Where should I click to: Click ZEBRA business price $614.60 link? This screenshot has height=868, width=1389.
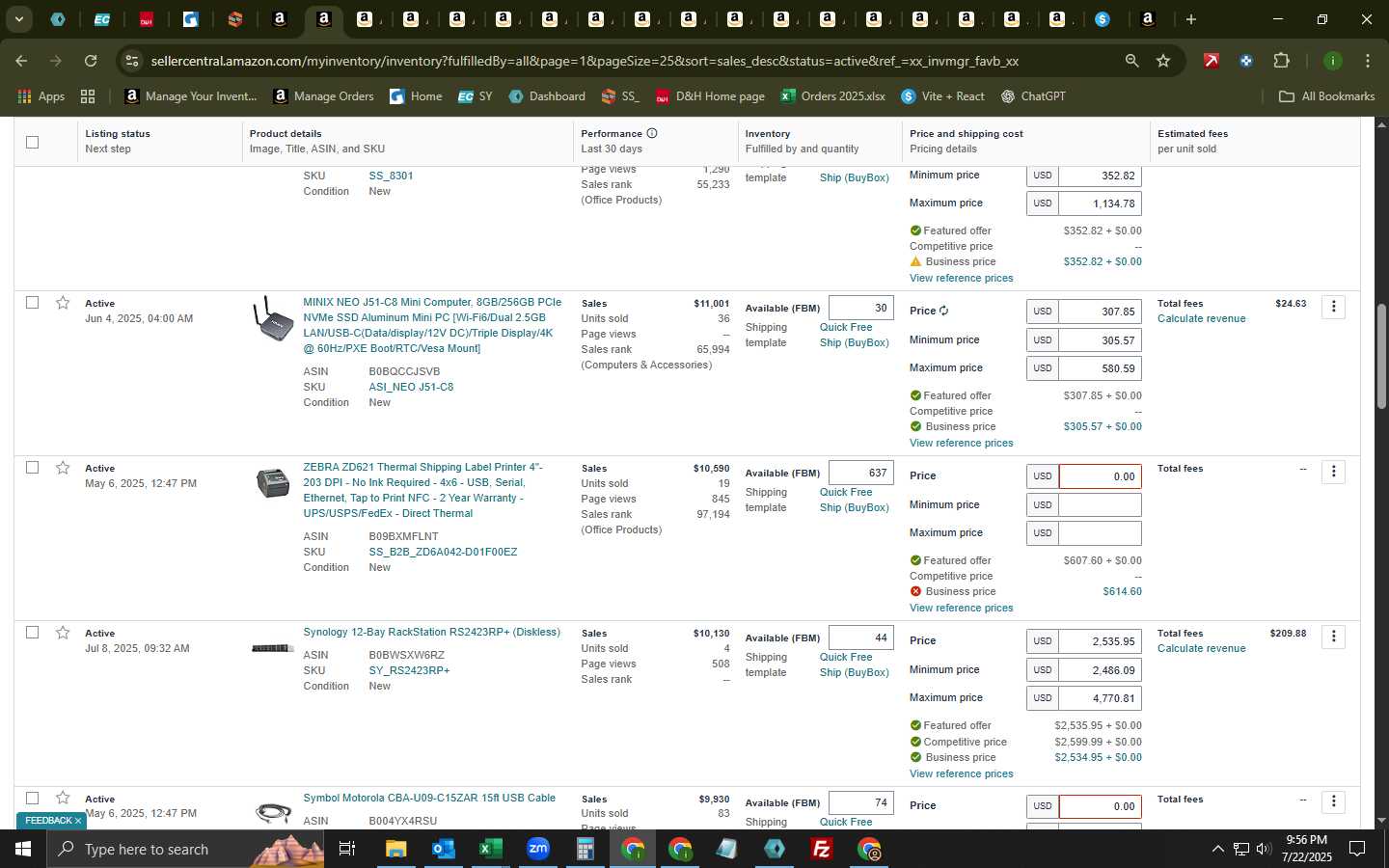coord(1122,591)
